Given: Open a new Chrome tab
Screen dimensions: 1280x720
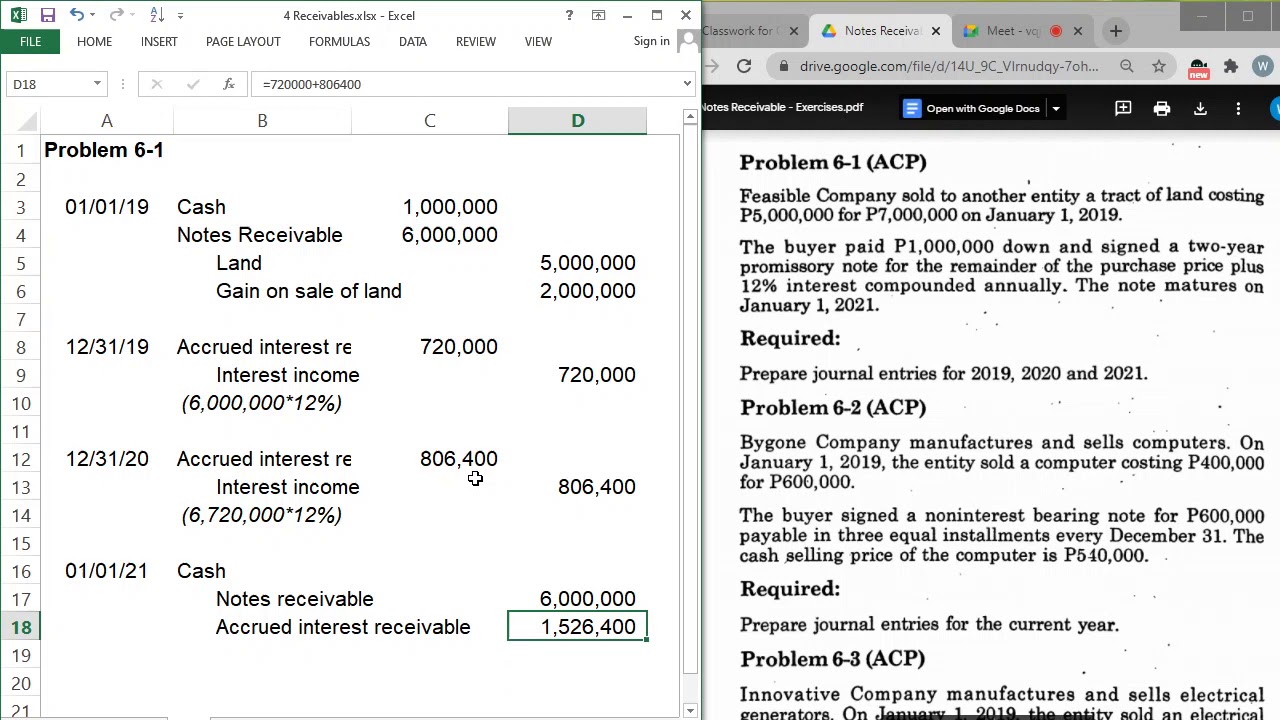Looking at the screenshot, I should 1116,31.
